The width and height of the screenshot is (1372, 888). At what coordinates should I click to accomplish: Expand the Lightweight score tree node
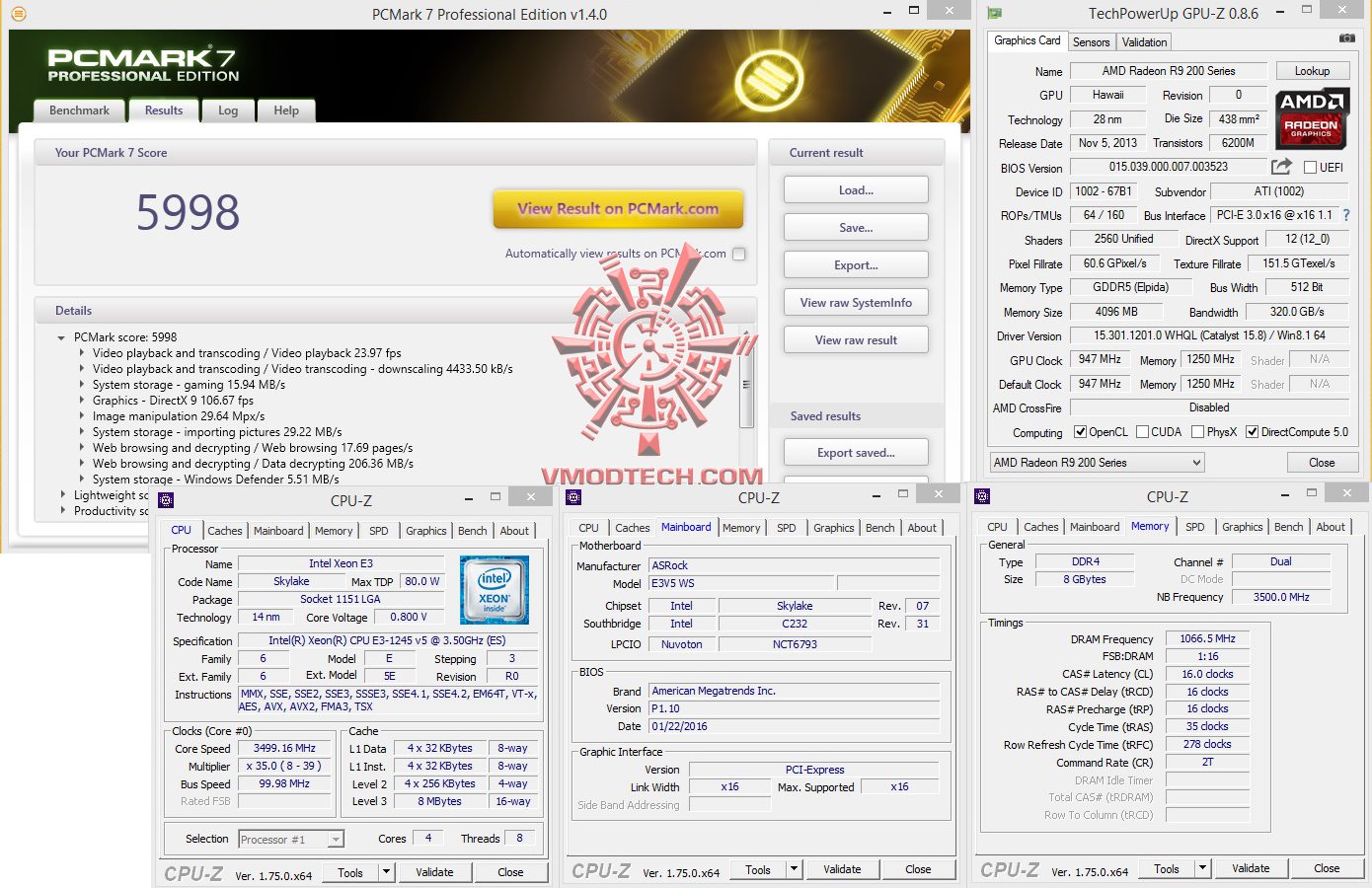(x=63, y=495)
